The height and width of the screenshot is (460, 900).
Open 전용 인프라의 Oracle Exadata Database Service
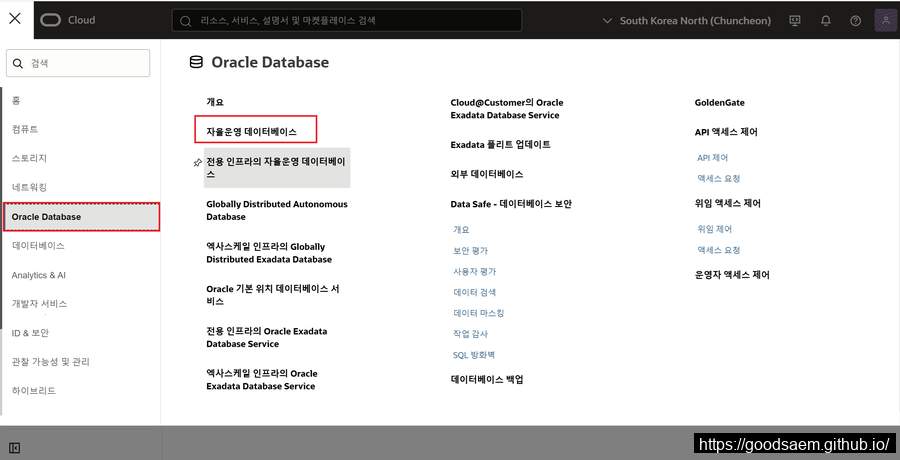tap(267, 337)
